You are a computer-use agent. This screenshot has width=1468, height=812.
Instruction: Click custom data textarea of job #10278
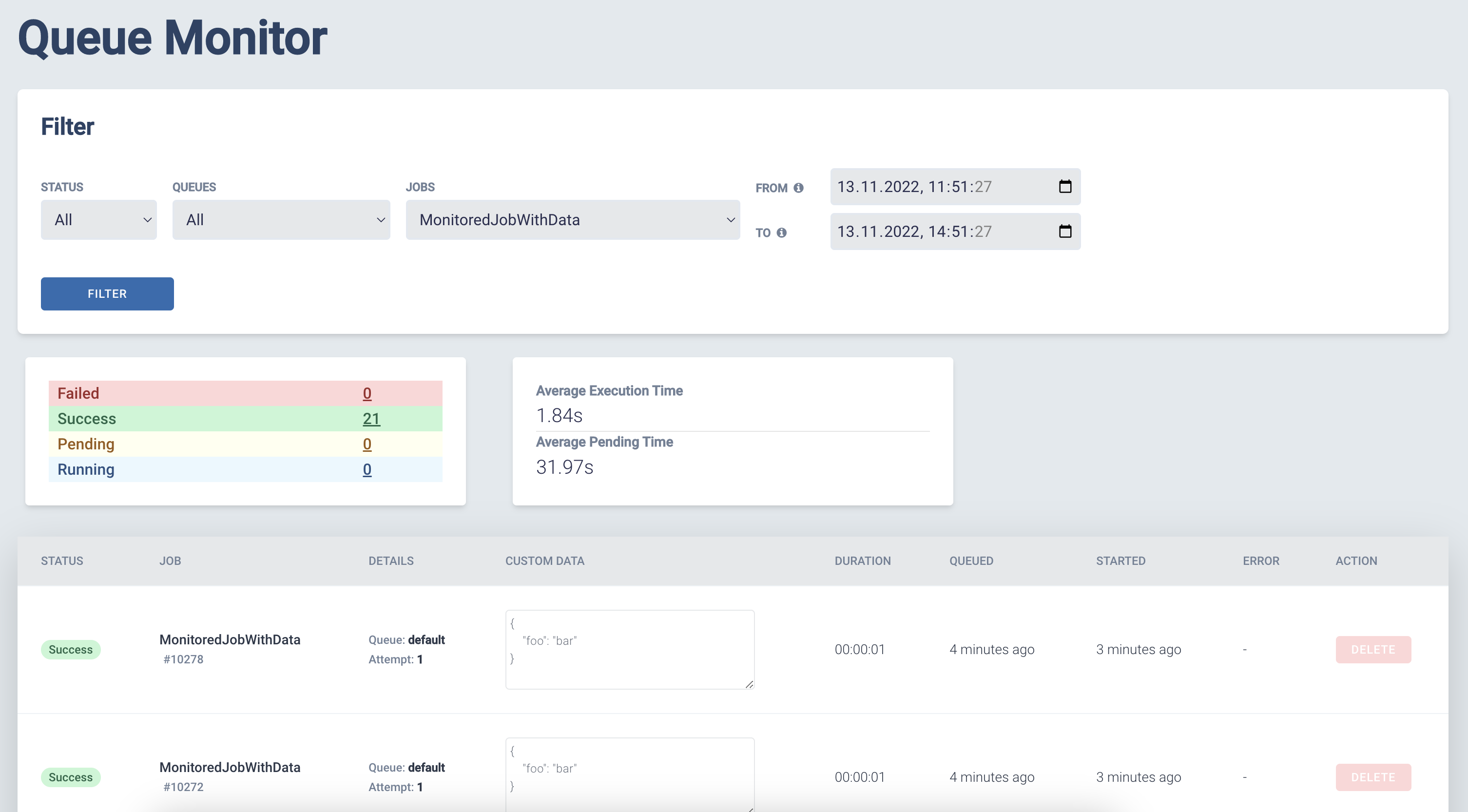coord(629,650)
